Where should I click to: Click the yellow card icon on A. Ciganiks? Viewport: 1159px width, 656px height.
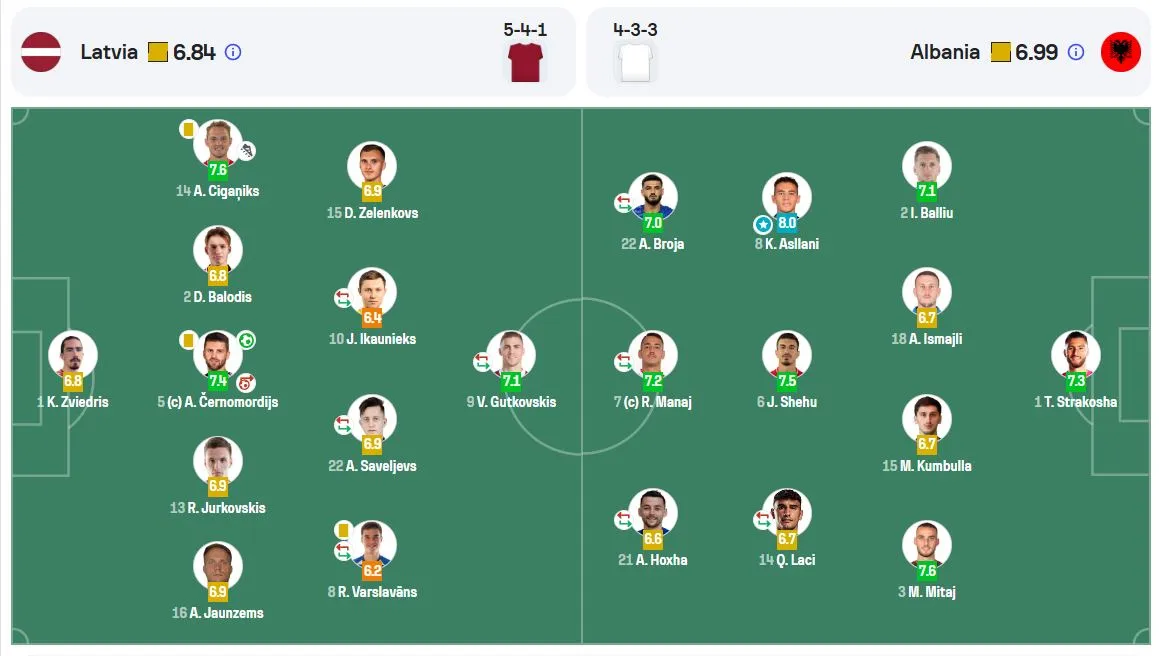click(x=188, y=129)
